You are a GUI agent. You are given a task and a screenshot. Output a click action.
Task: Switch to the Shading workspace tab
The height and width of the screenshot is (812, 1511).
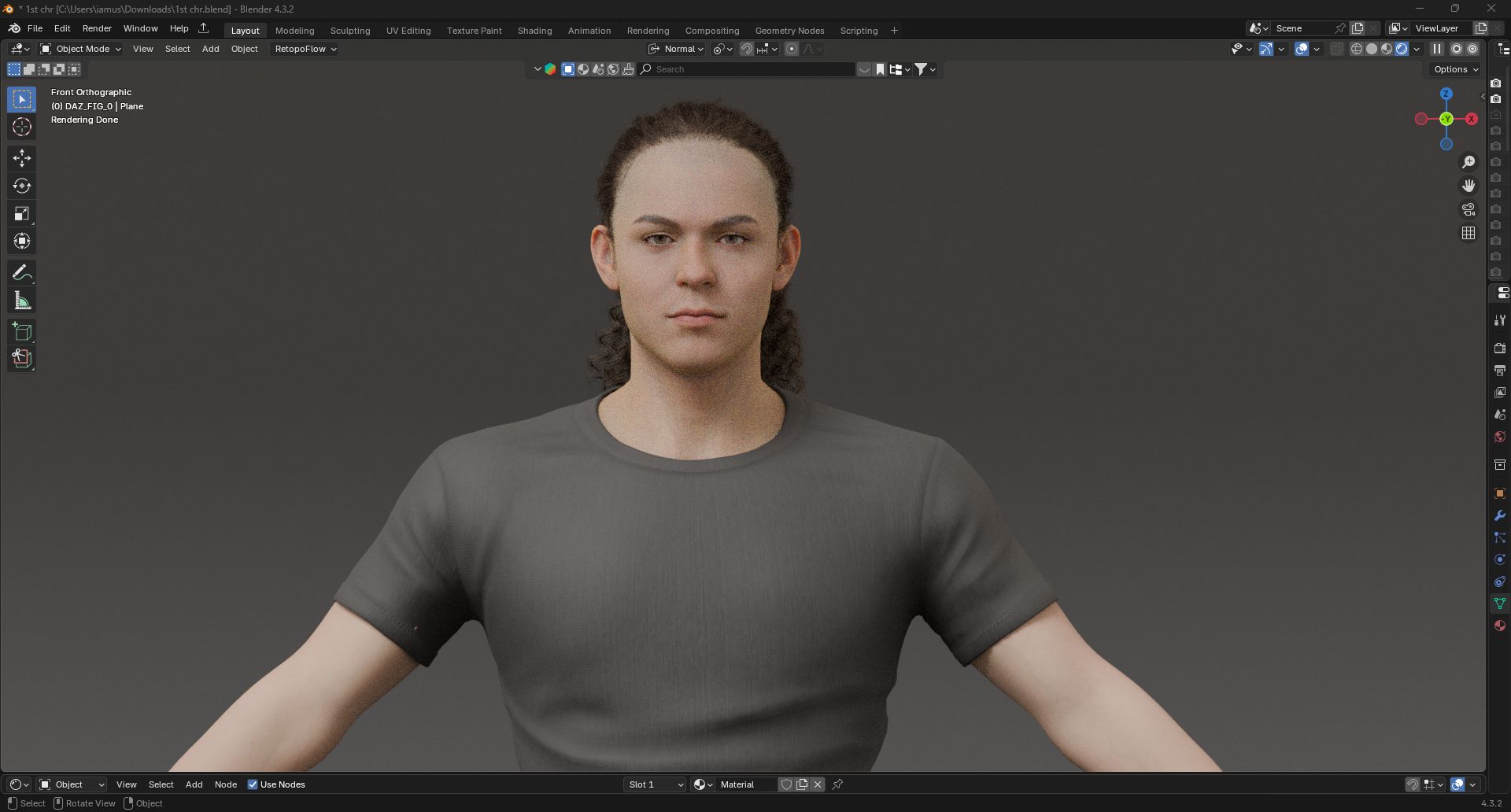534,30
